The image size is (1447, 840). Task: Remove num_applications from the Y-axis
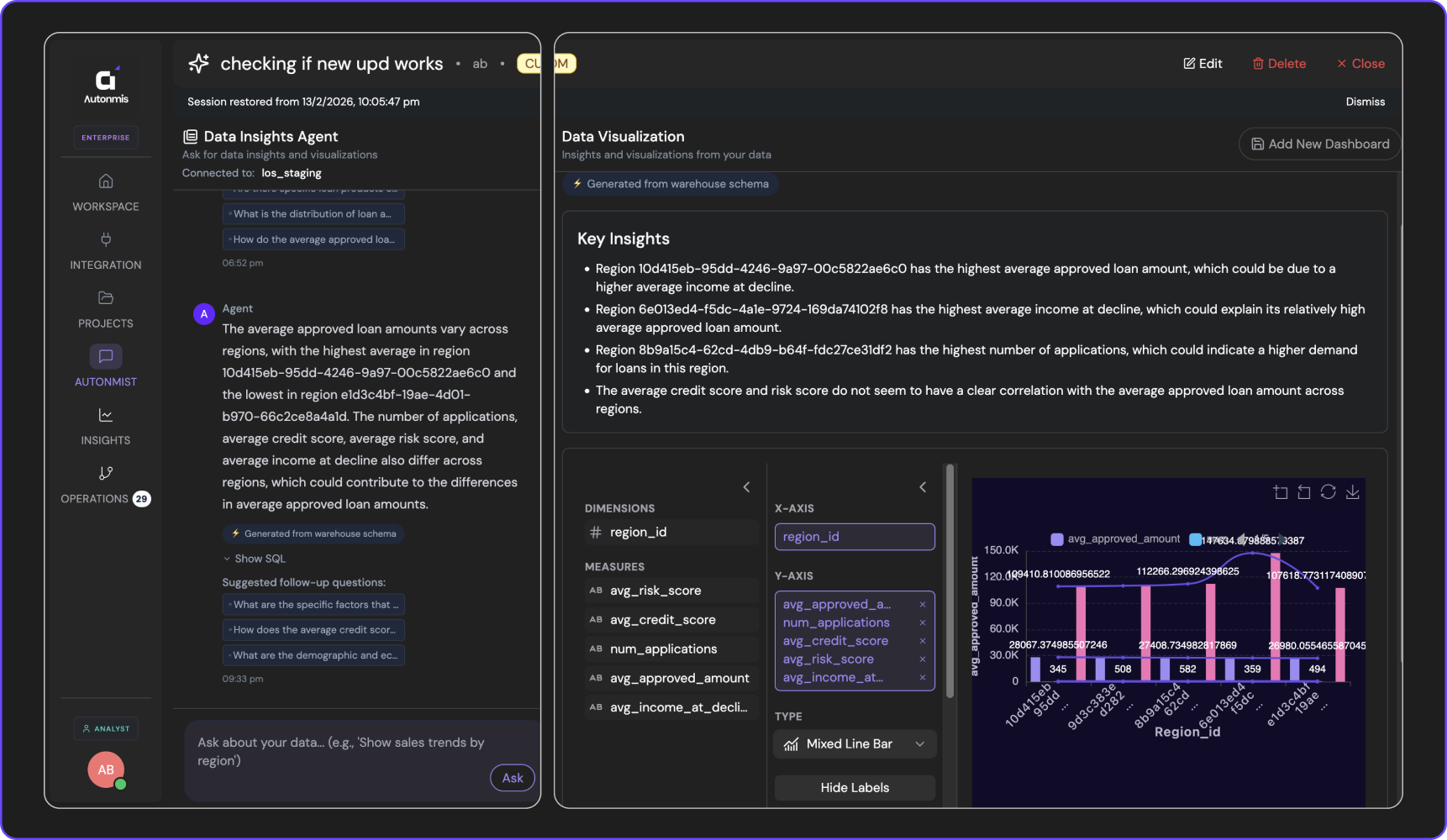click(922, 622)
